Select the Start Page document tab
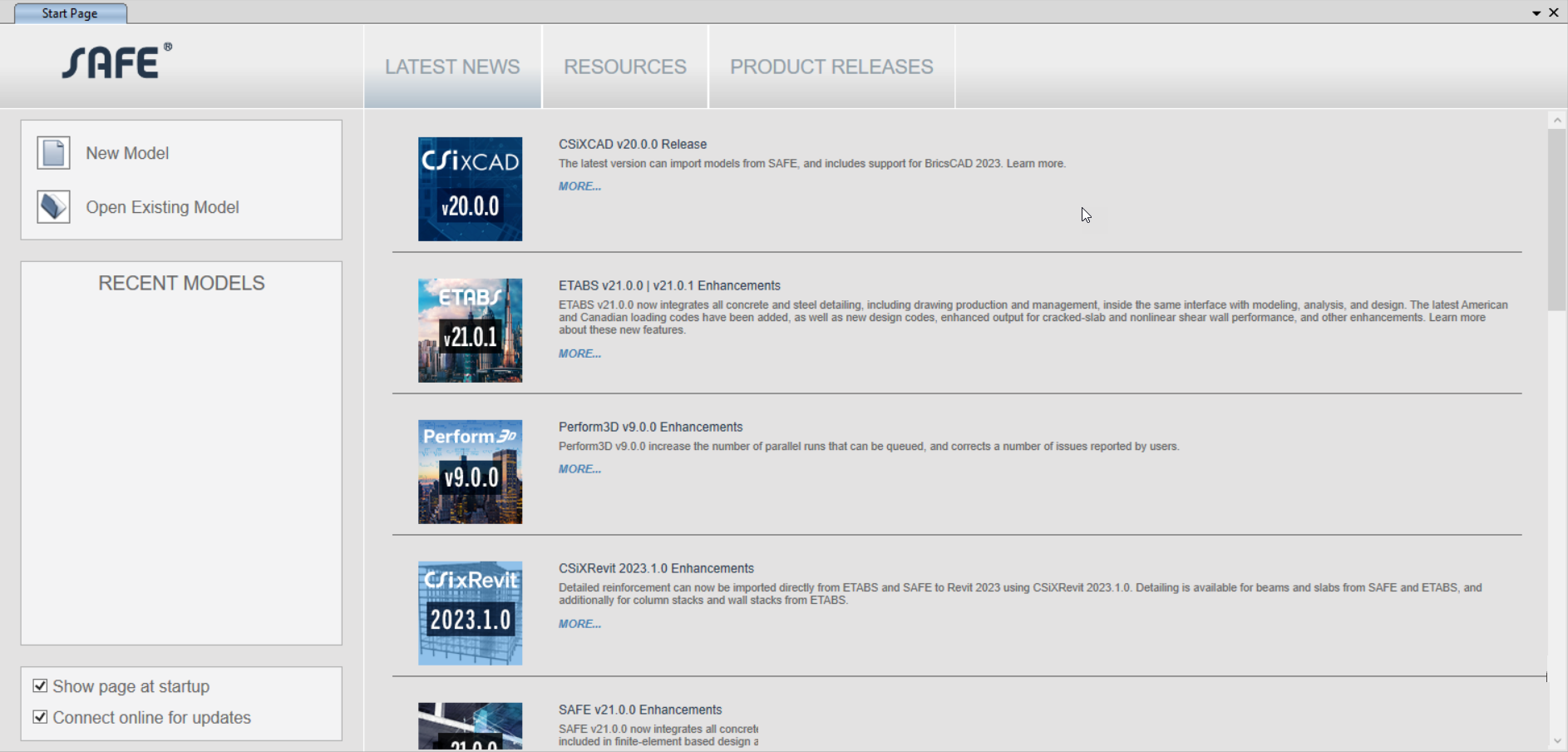 pyautogui.click(x=70, y=13)
